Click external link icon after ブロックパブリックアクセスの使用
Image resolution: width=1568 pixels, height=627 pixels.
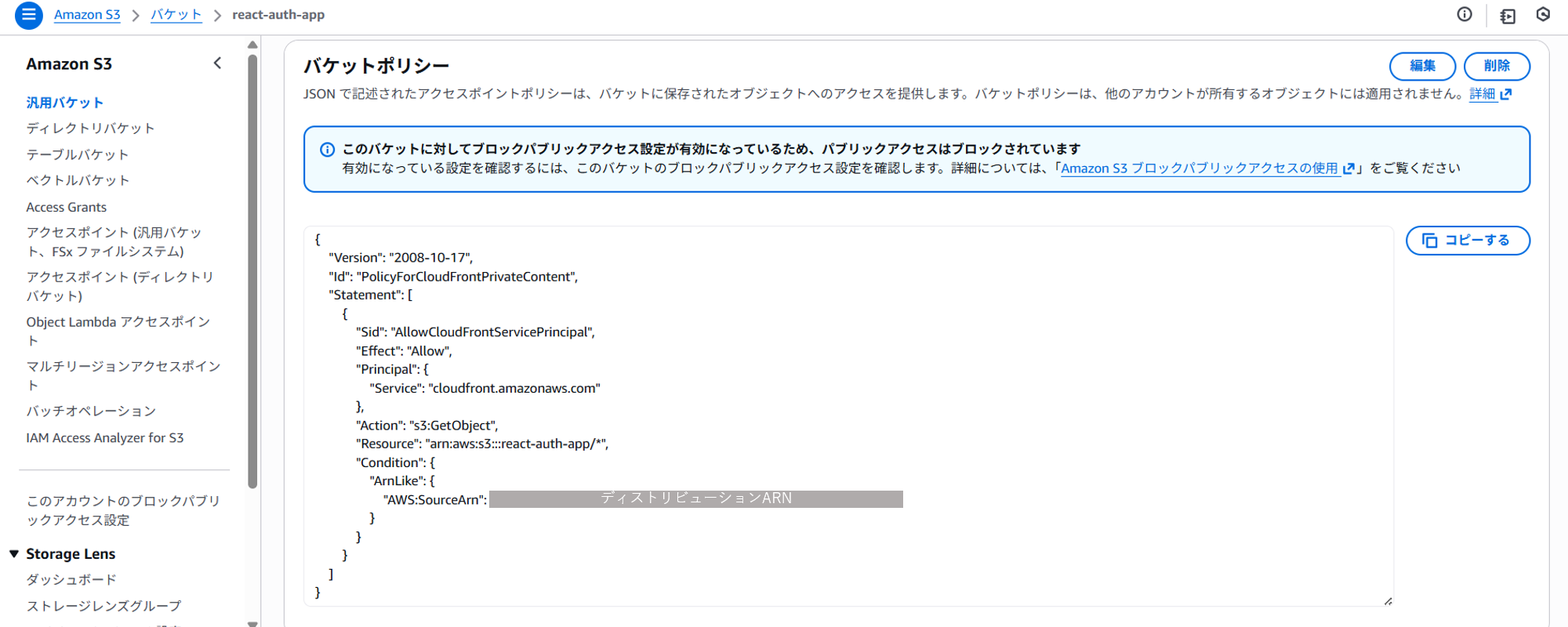(1348, 169)
